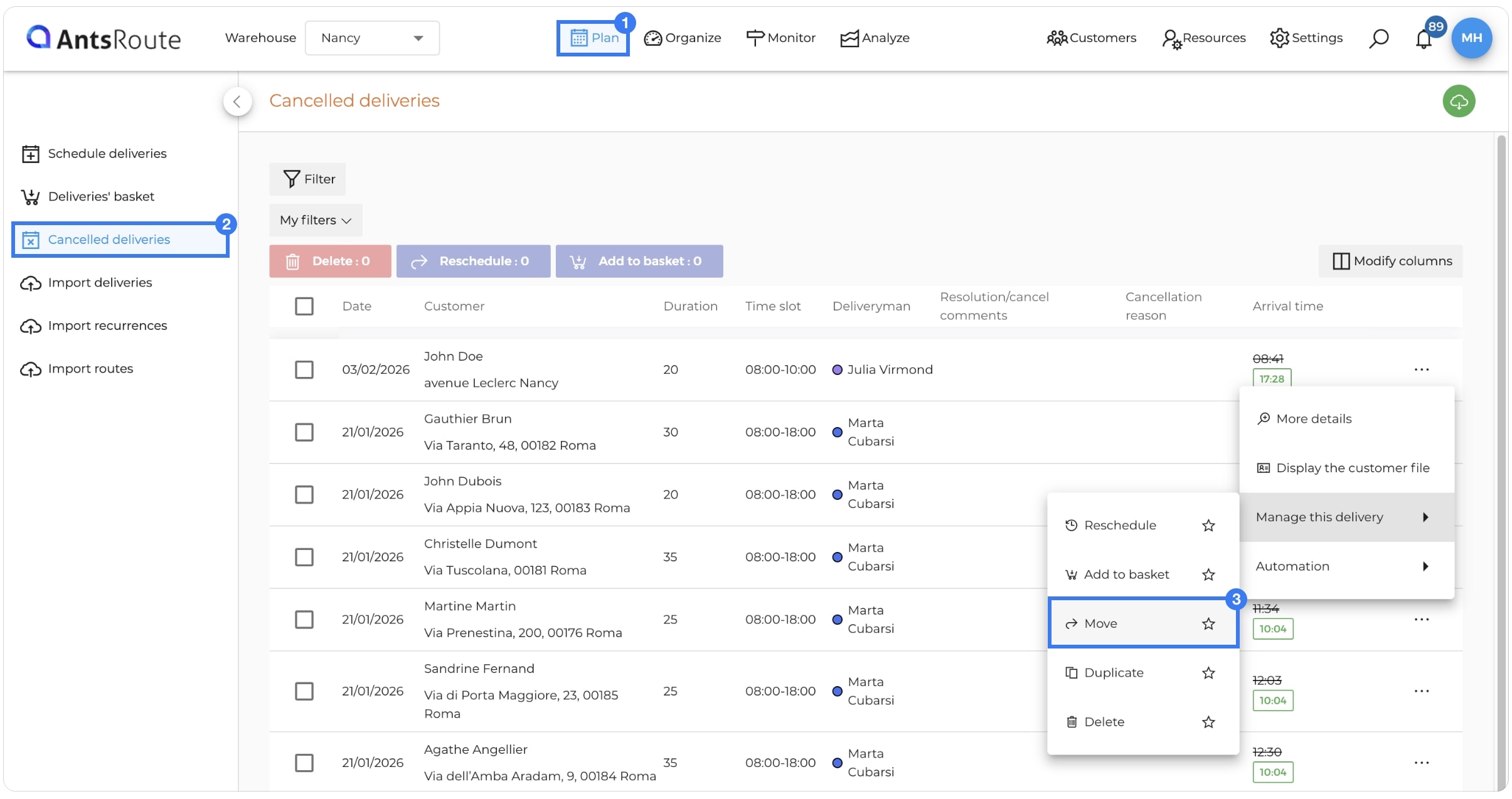Screen dimensions: 1512x799
Task: Open Settings gear
Action: click(1306, 38)
